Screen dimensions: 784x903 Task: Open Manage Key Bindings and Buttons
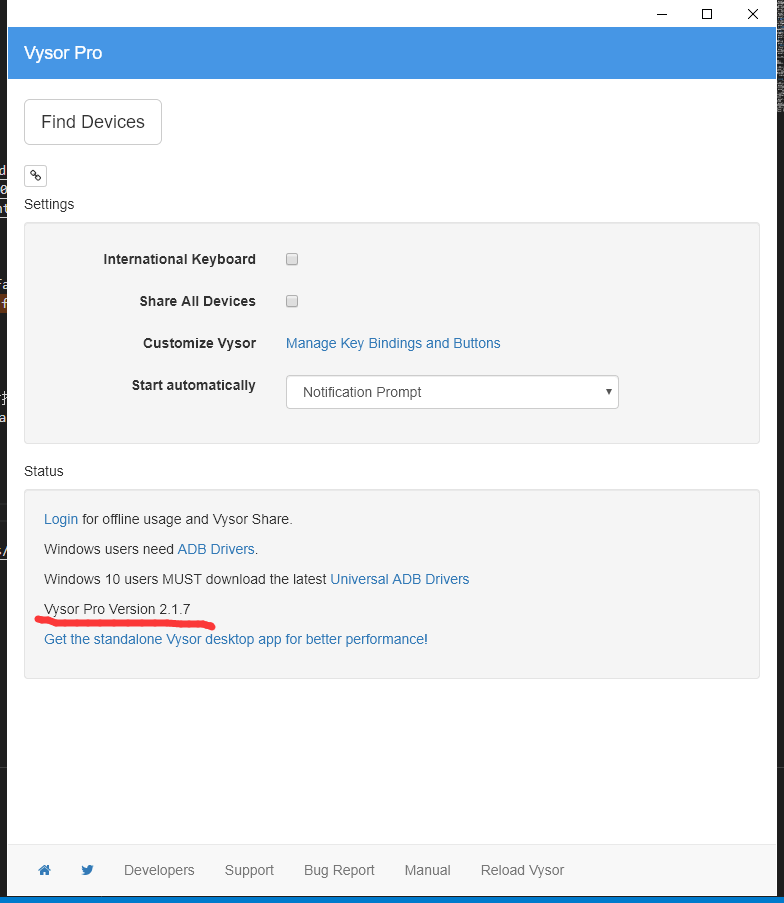pyautogui.click(x=393, y=343)
